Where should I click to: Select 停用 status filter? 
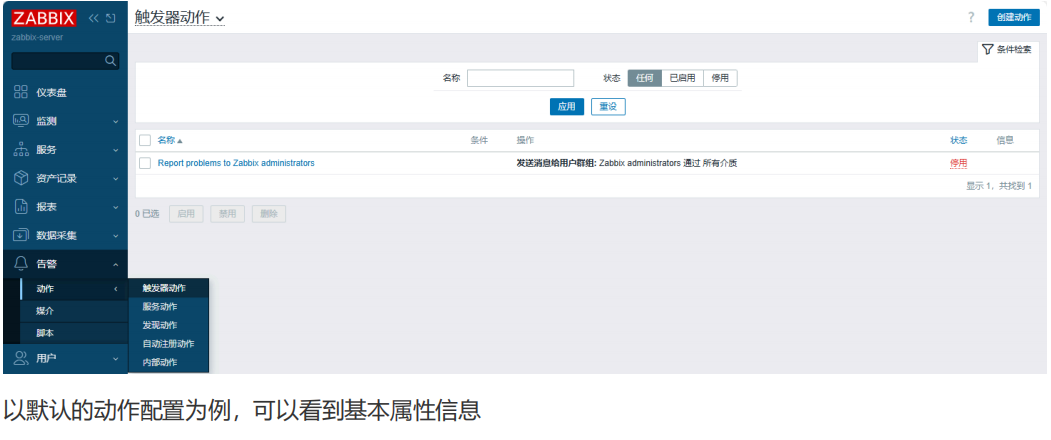pyautogui.click(x=721, y=78)
